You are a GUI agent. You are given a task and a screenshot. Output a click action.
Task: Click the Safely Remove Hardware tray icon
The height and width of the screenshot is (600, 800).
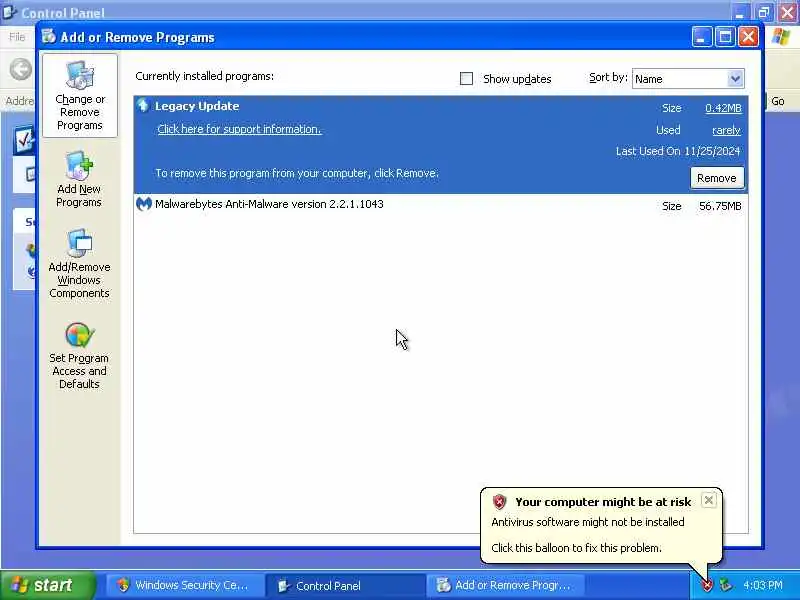tap(726, 585)
